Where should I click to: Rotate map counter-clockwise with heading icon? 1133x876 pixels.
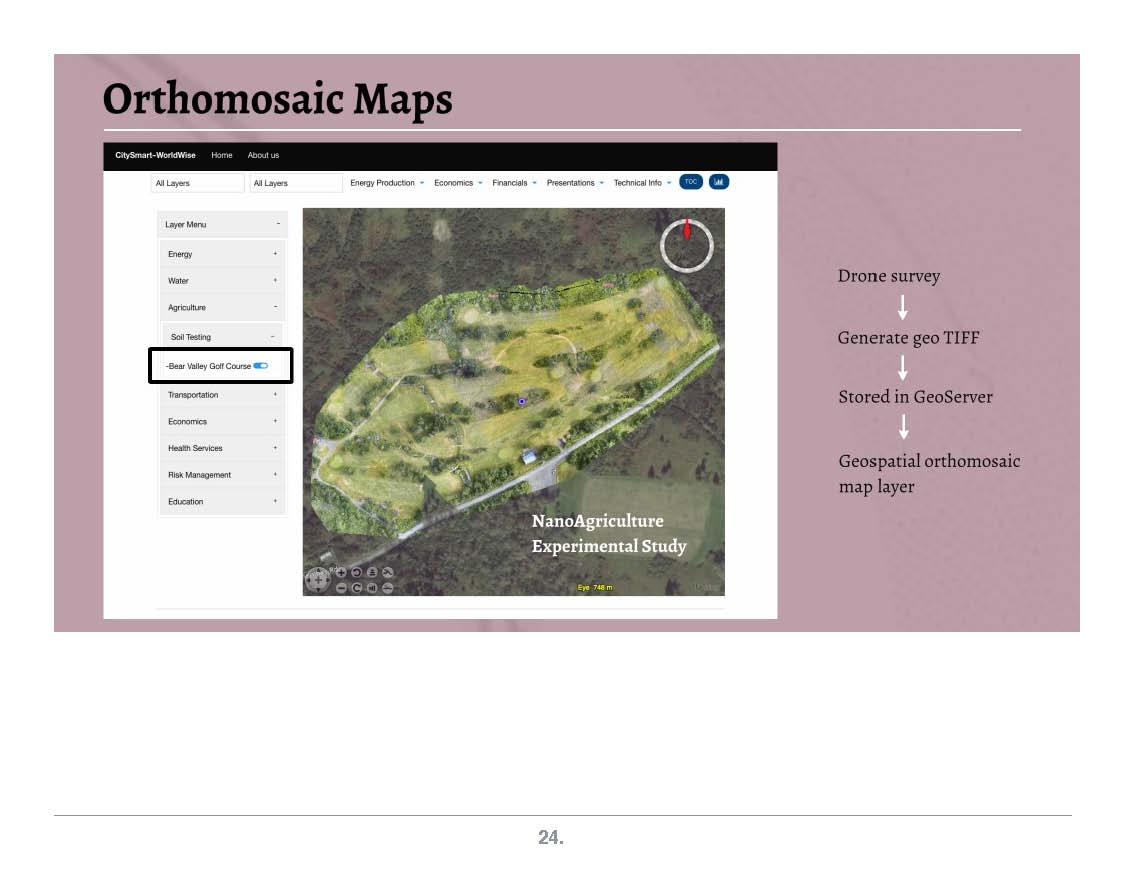pyautogui.click(x=356, y=573)
